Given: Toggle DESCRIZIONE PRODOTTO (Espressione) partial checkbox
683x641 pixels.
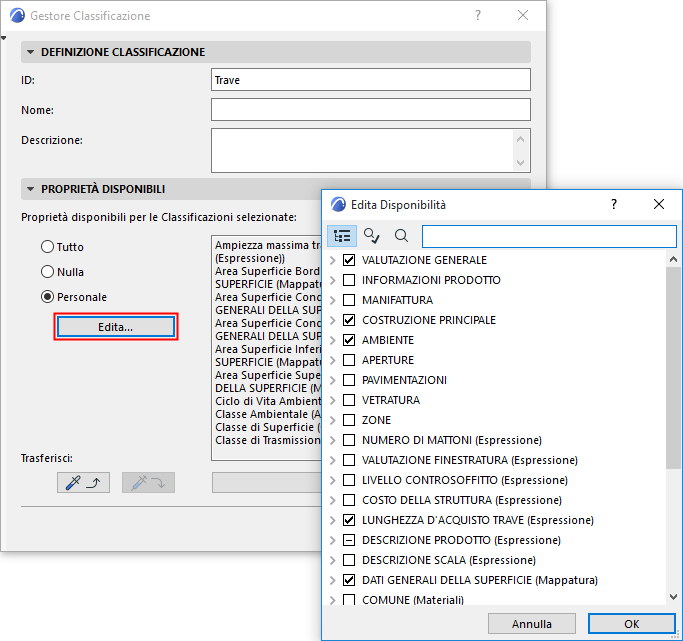Looking at the screenshot, I should click(x=349, y=540).
